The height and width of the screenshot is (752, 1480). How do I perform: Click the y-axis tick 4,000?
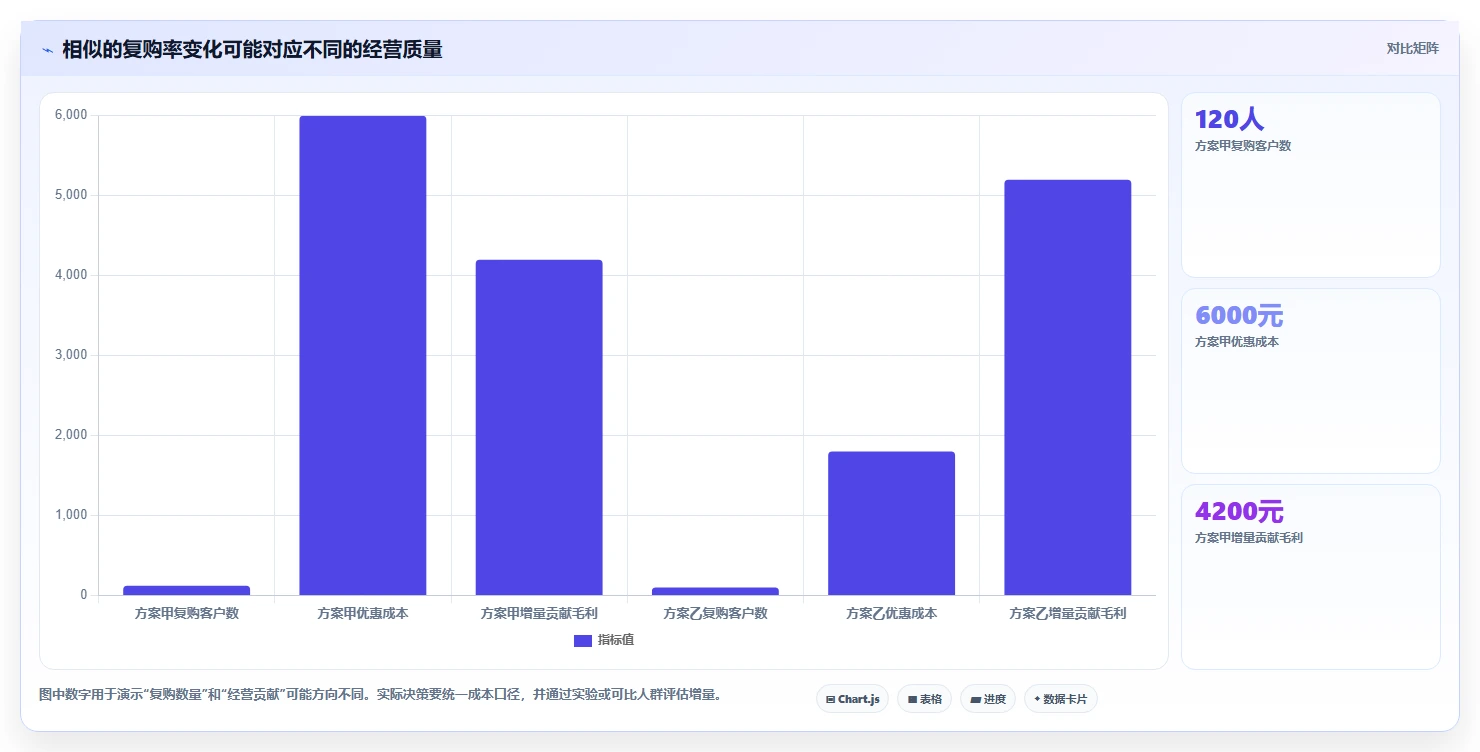71,275
